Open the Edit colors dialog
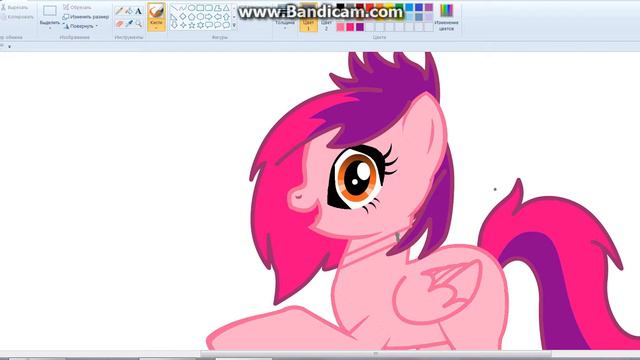Viewport: 640px width, 360px height. [x=446, y=17]
